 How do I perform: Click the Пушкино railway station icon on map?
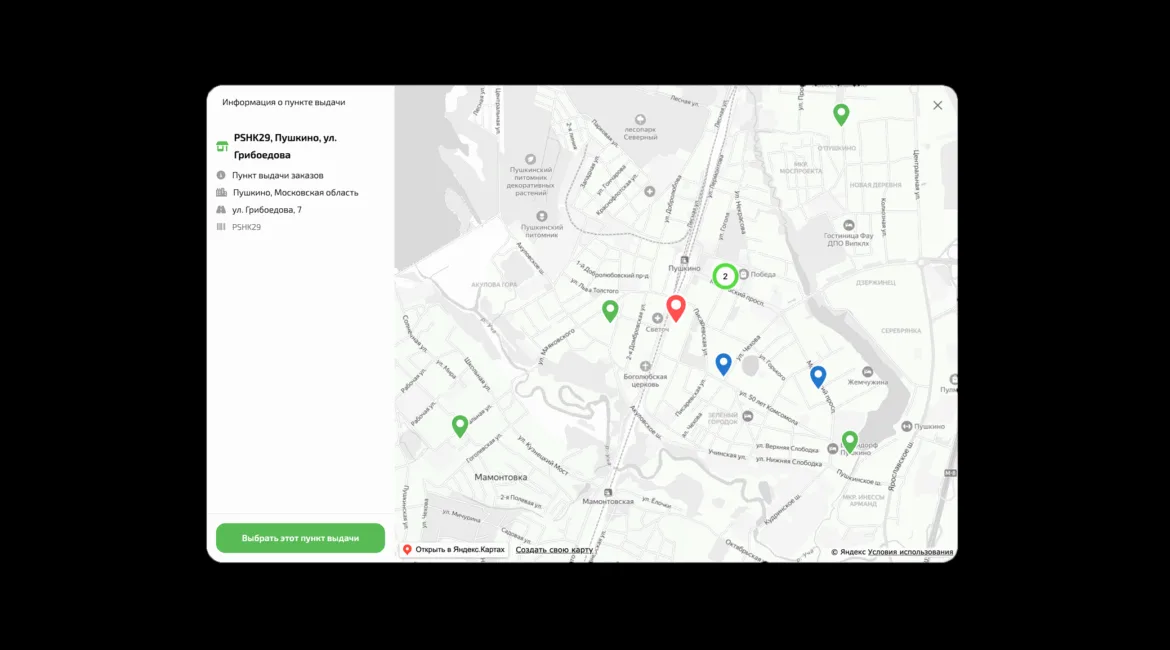click(685, 259)
